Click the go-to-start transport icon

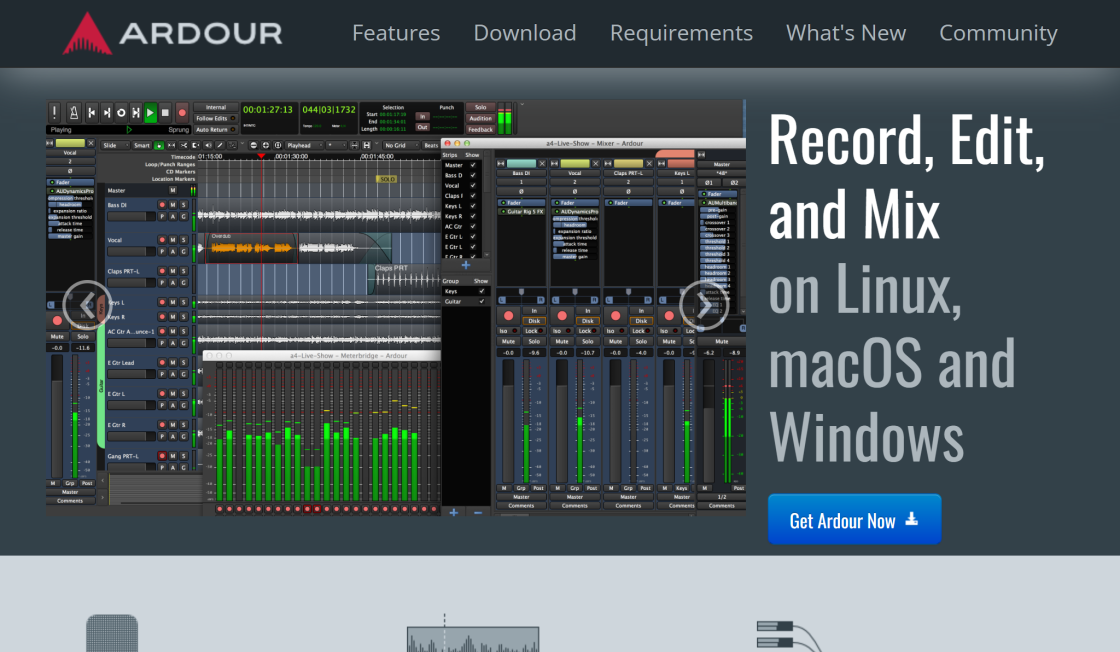94,113
